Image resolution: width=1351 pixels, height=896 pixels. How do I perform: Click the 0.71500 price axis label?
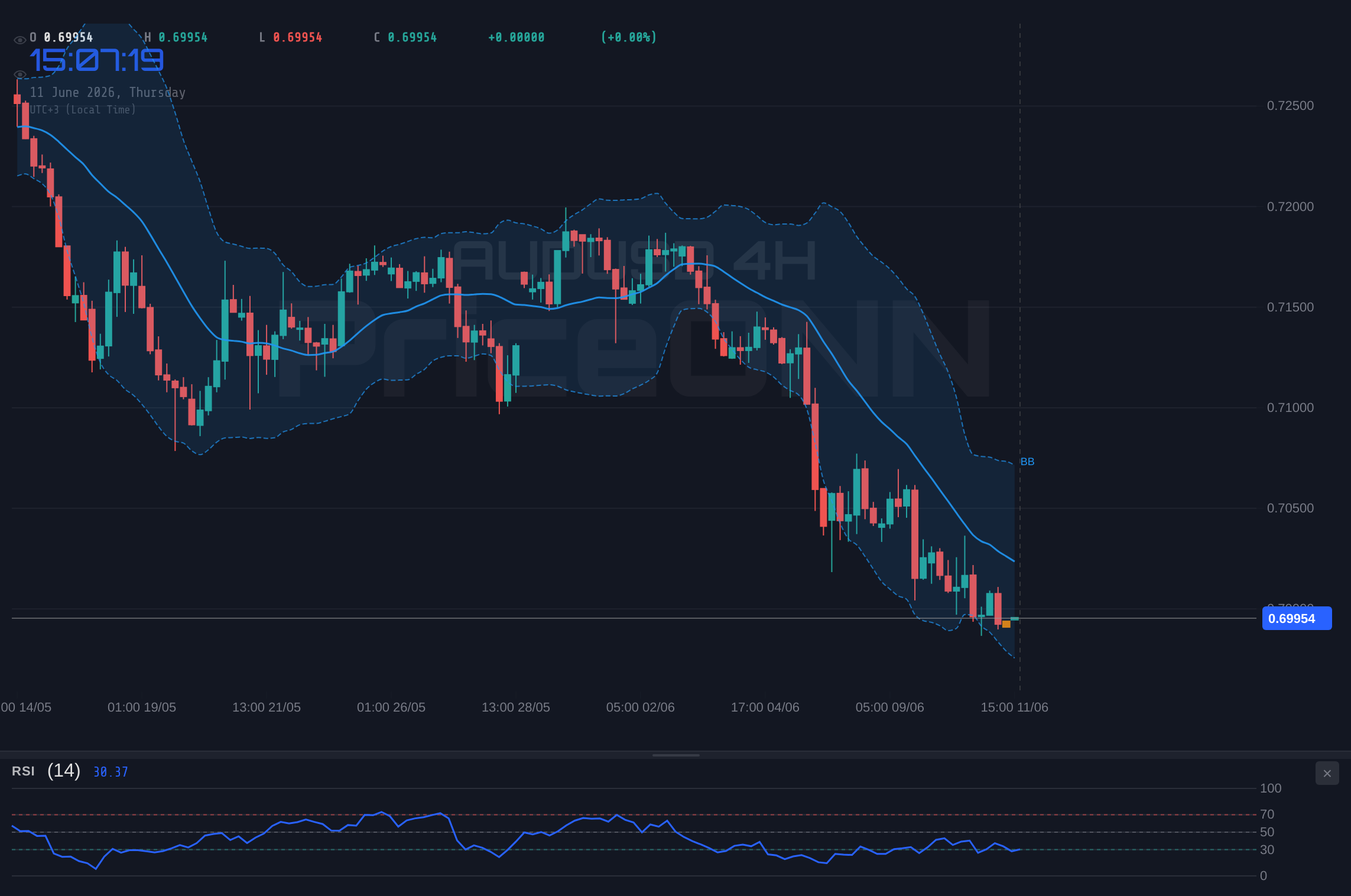pyautogui.click(x=1290, y=307)
